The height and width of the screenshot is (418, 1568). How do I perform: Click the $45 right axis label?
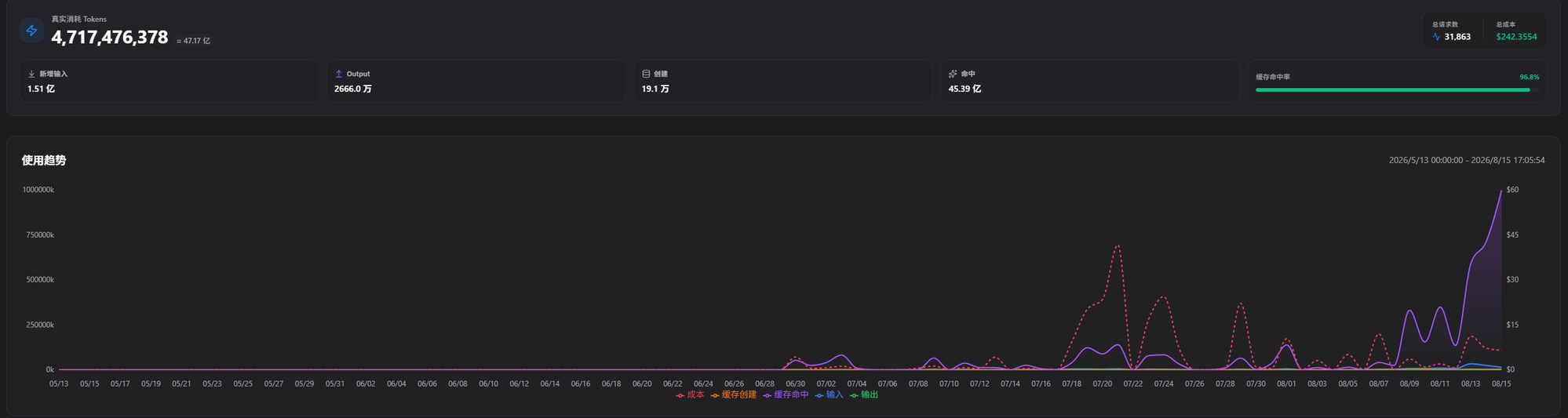click(1512, 235)
